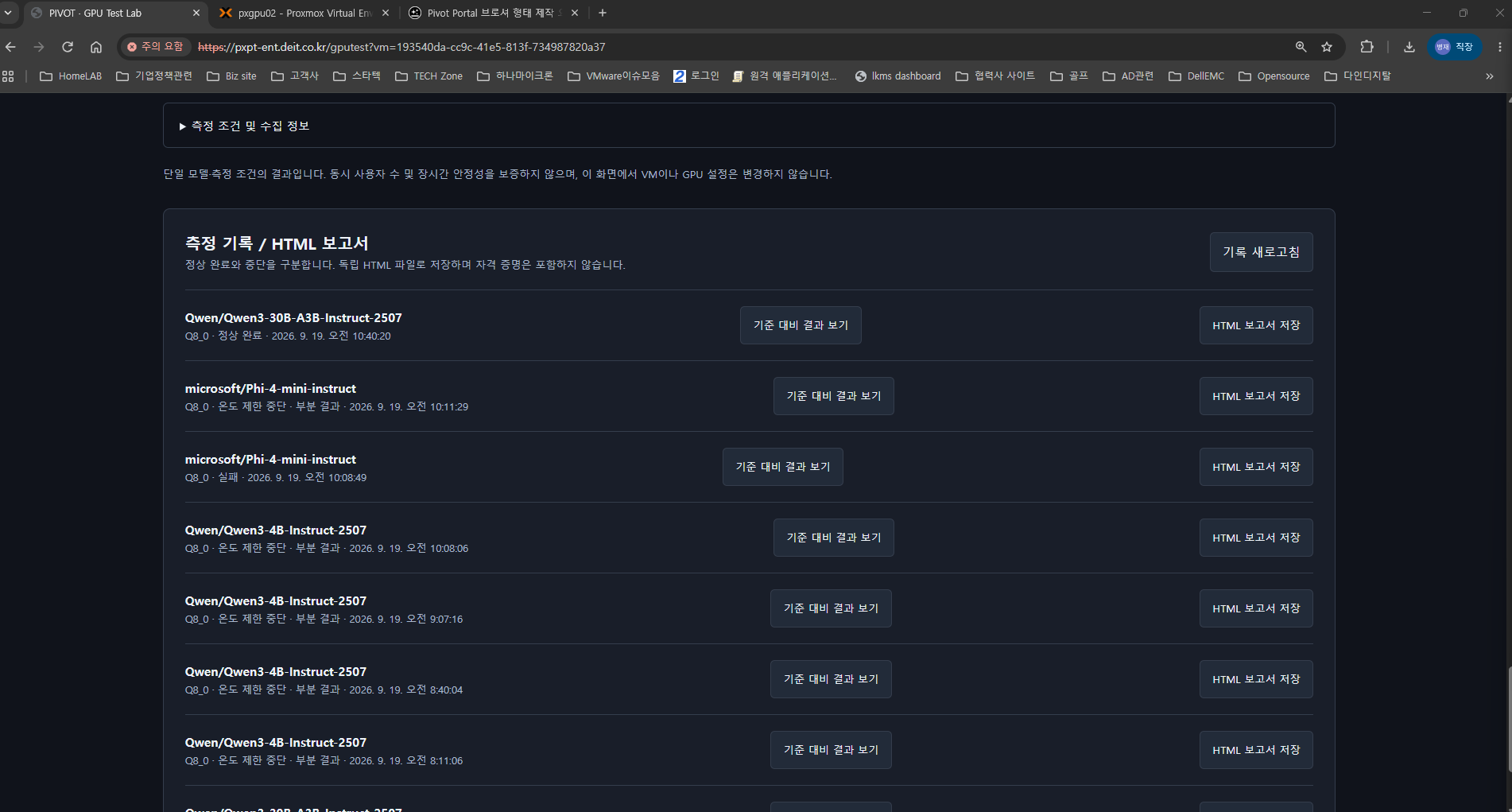This screenshot has height=812, width=1512.
Task: View baseline results for Phi-4-mini 10:08:49 failed record
Action: click(783, 467)
